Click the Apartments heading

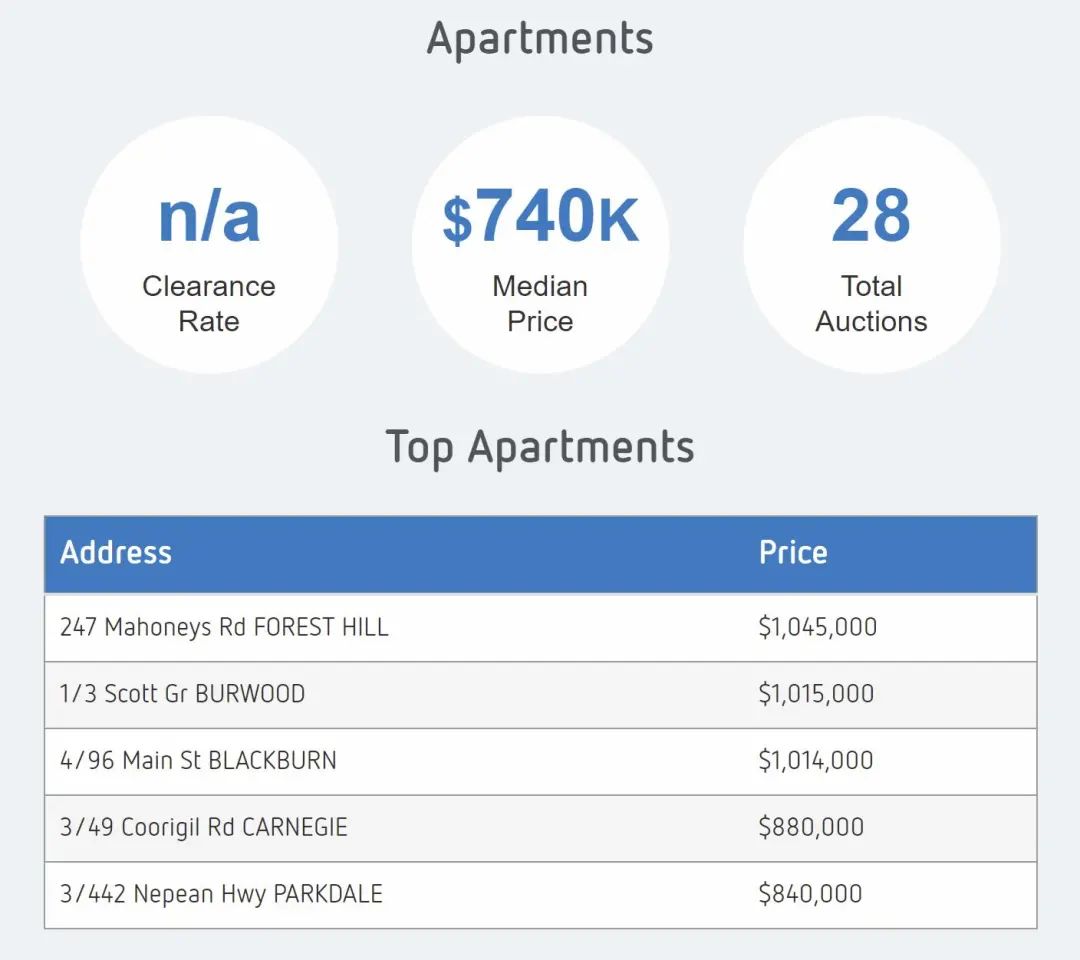coord(540,39)
